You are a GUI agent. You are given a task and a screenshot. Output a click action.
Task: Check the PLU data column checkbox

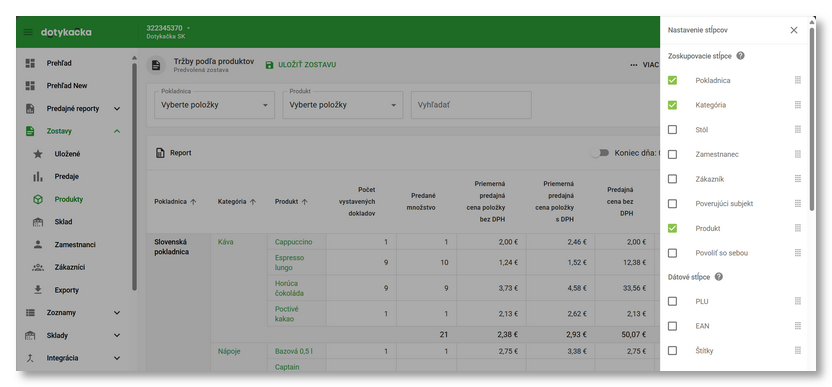672,302
